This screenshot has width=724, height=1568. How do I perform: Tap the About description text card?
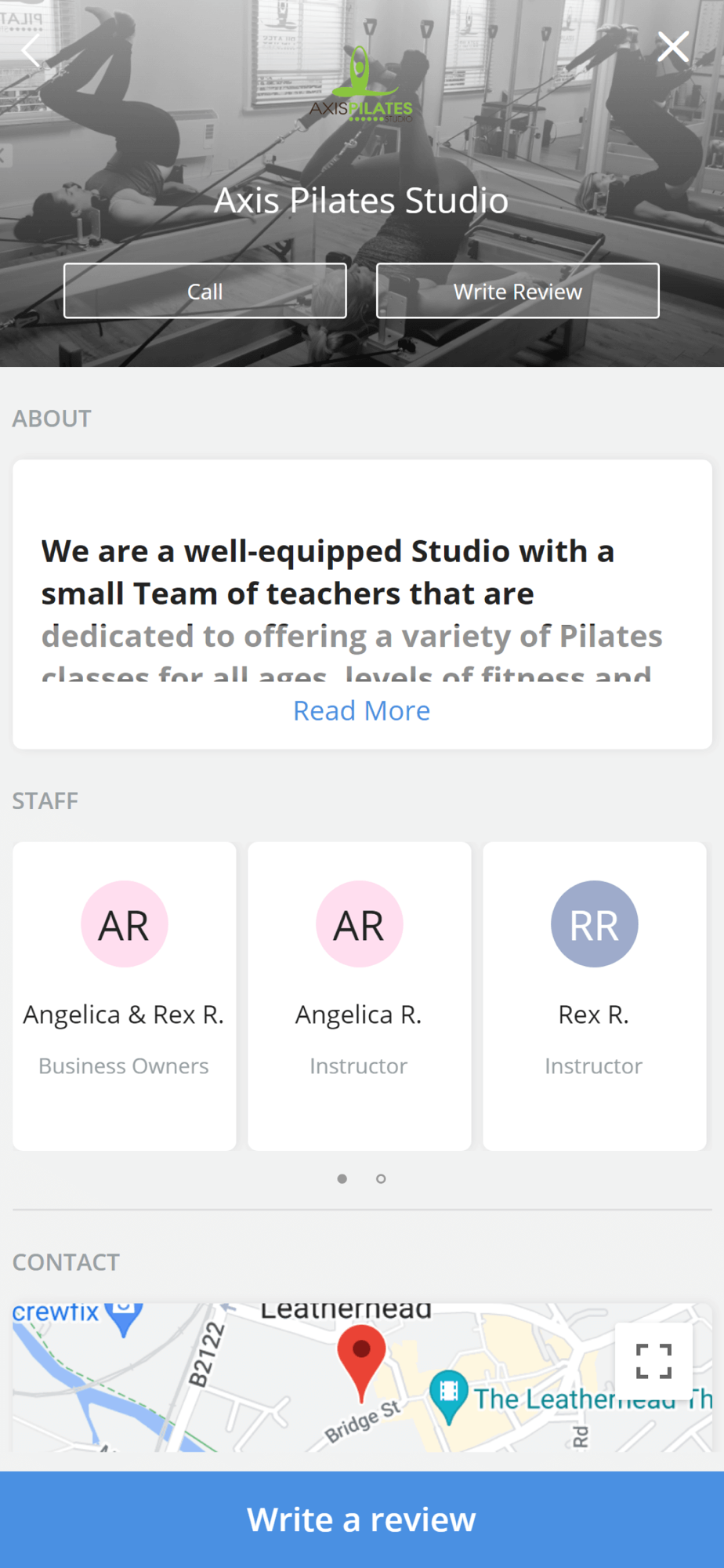361,596
